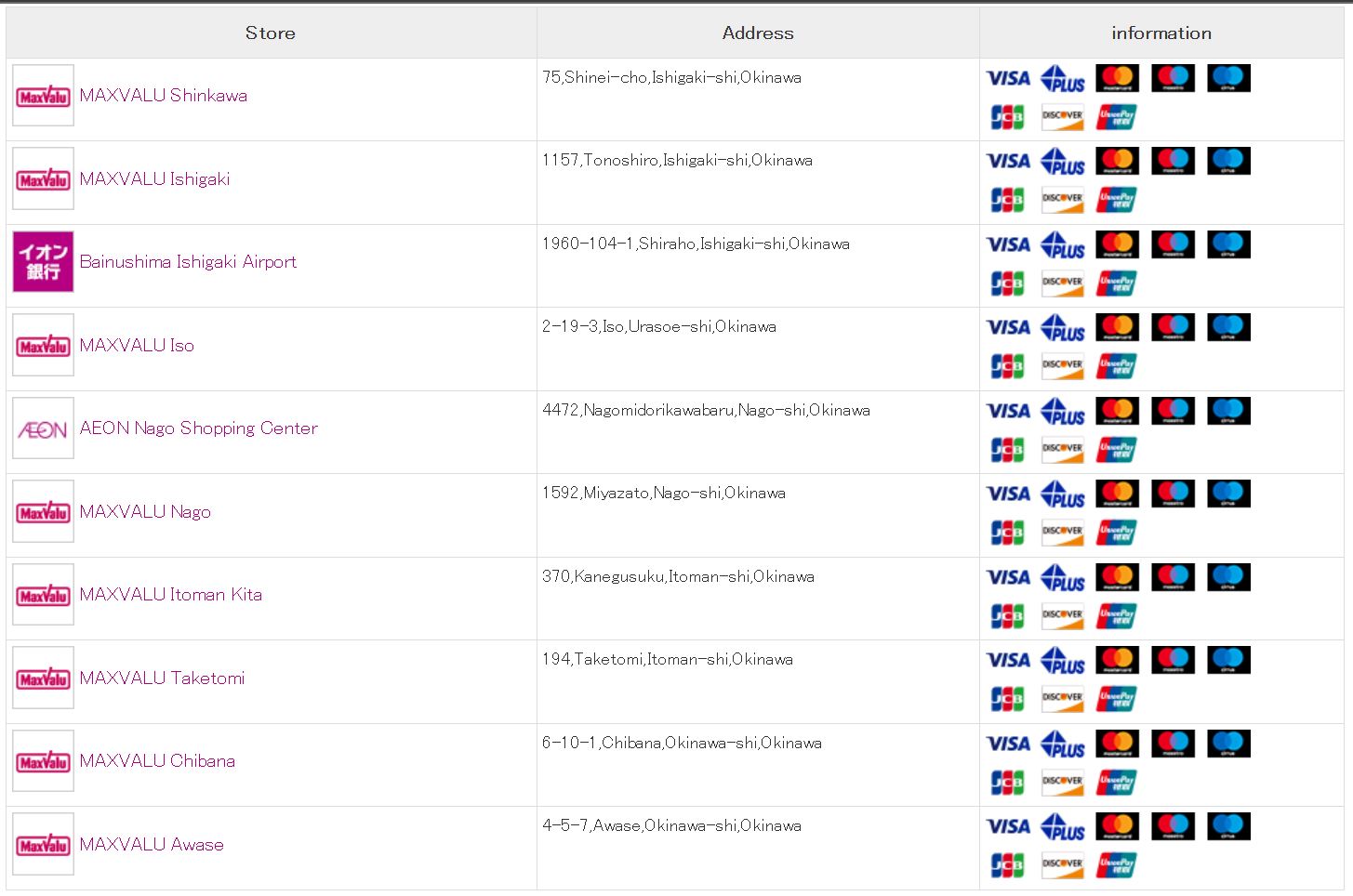Click the UnionPay icon in Bainushima Airport row
Screen dimensions: 1353x896
point(1117,283)
